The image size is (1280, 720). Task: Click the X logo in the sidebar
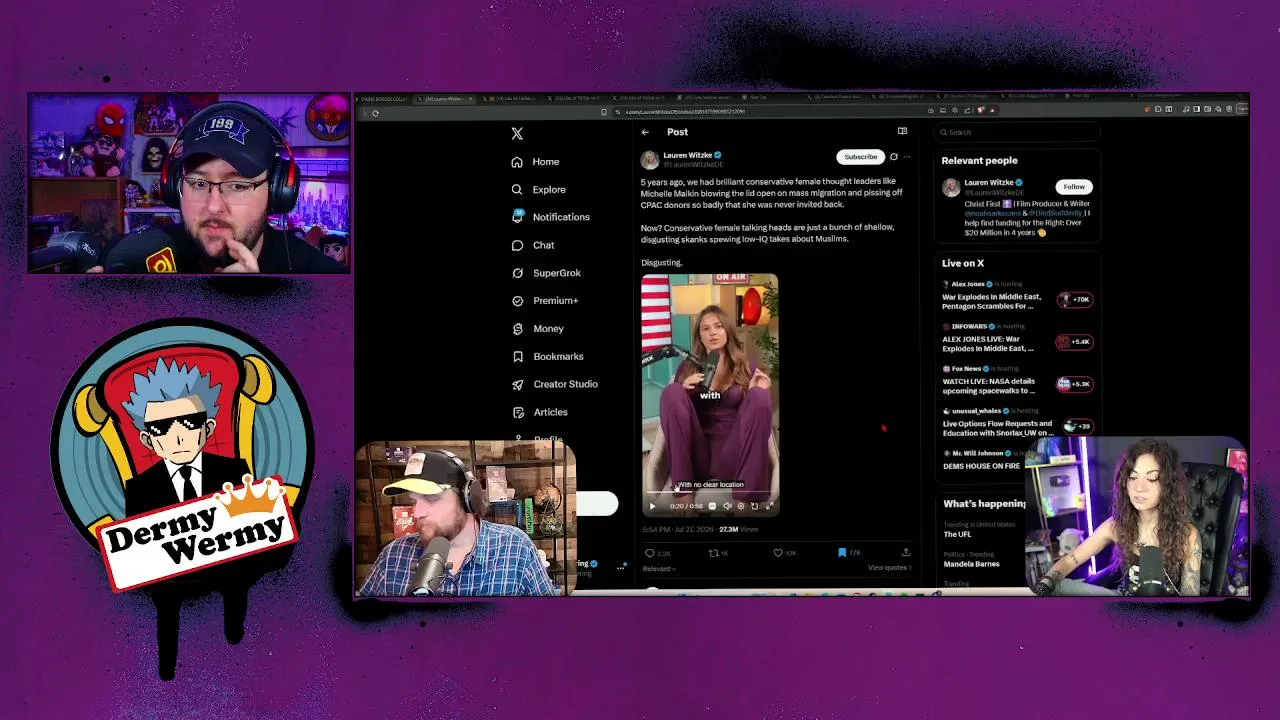click(x=517, y=133)
